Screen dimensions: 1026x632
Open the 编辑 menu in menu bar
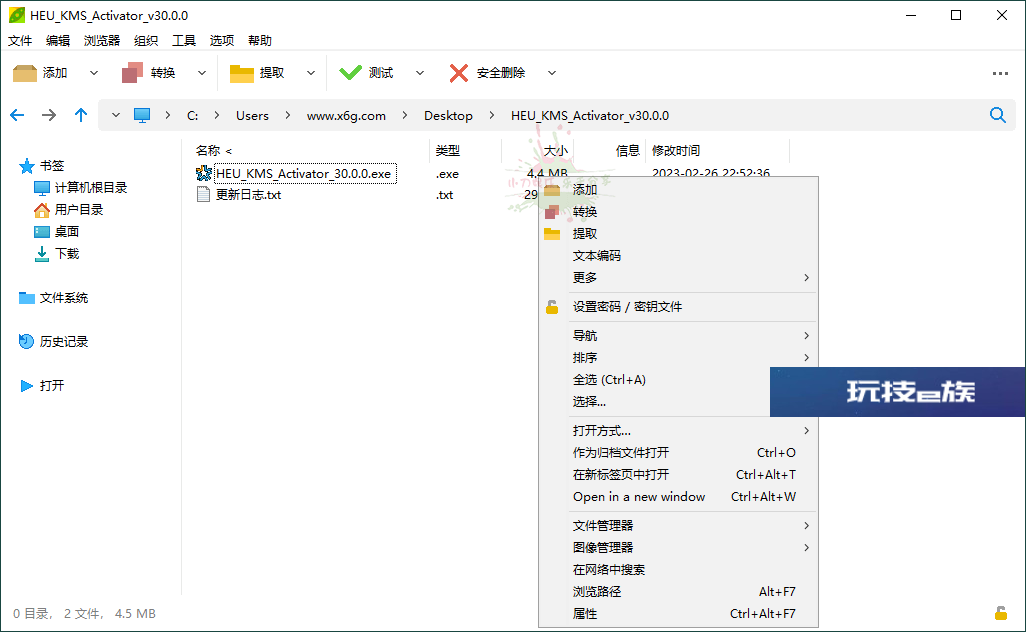(x=58, y=41)
